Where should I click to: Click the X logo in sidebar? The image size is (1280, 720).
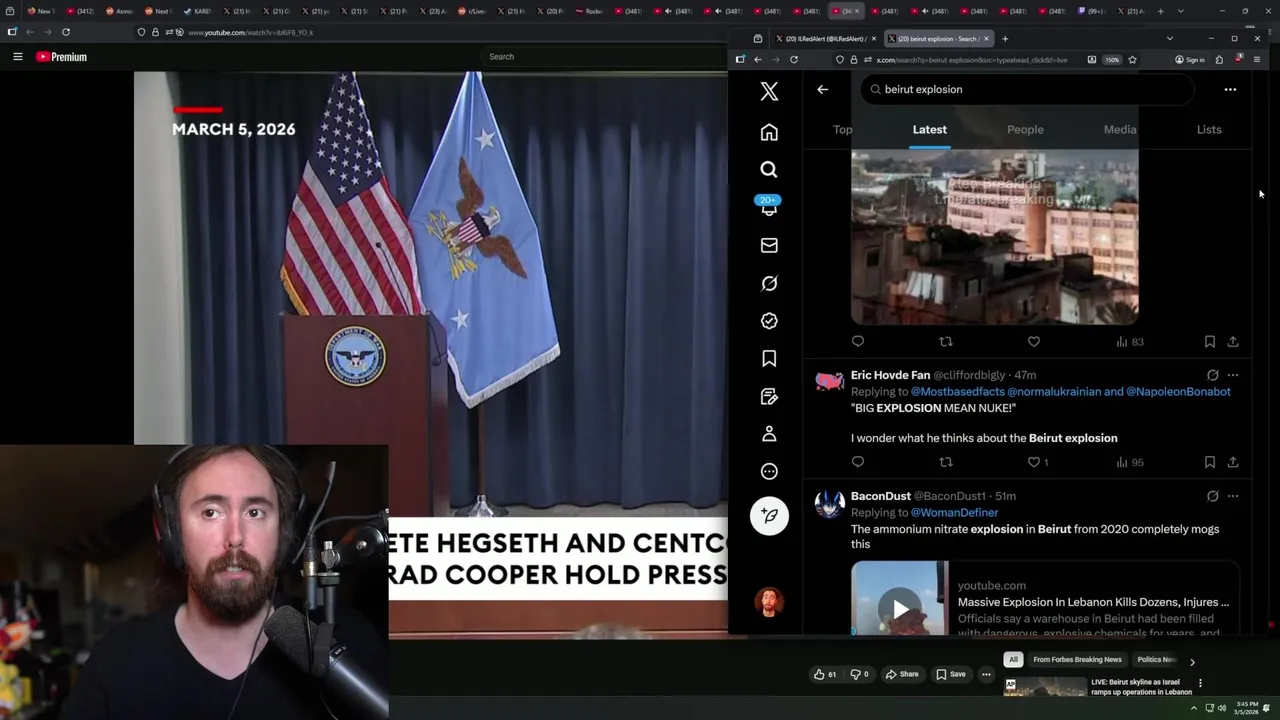(769, 91)
